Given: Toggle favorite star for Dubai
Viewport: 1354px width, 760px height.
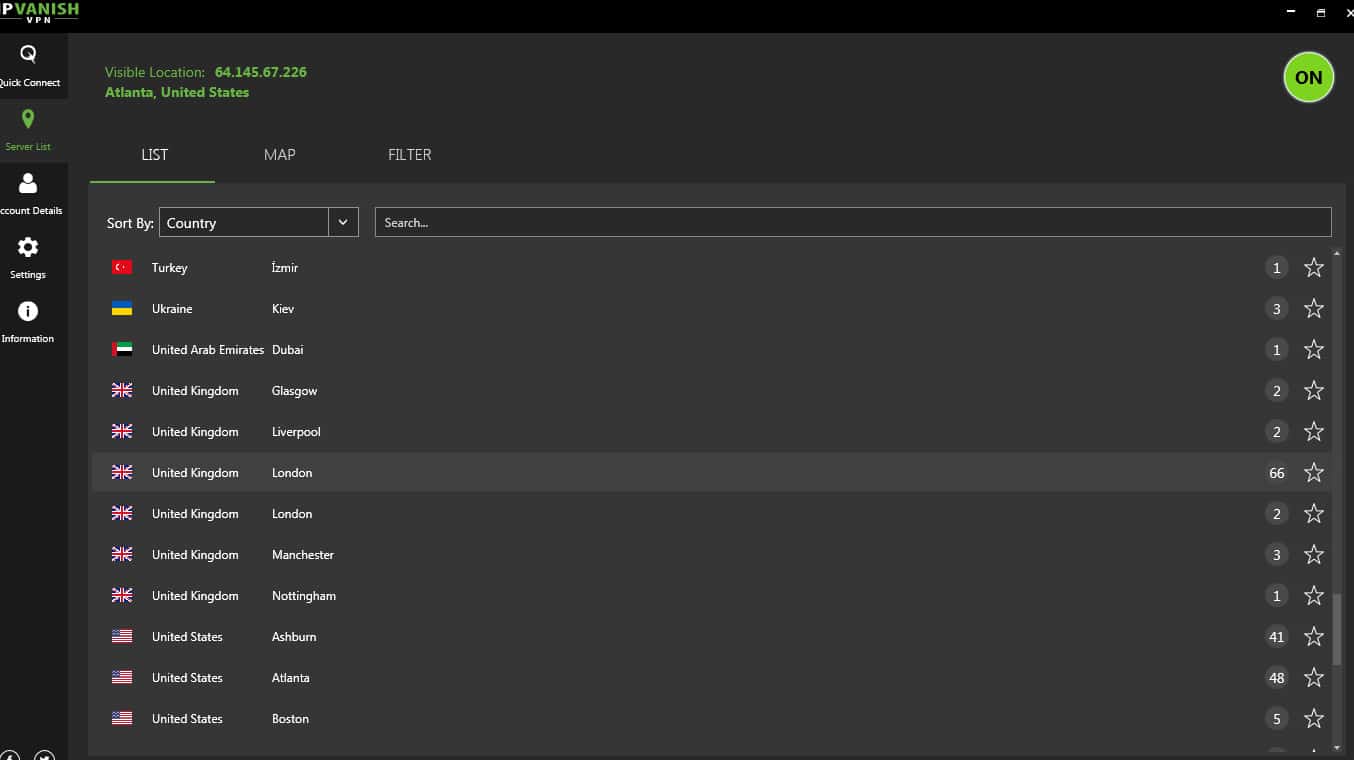Looking at the screenshot, I should point(1314,349).
